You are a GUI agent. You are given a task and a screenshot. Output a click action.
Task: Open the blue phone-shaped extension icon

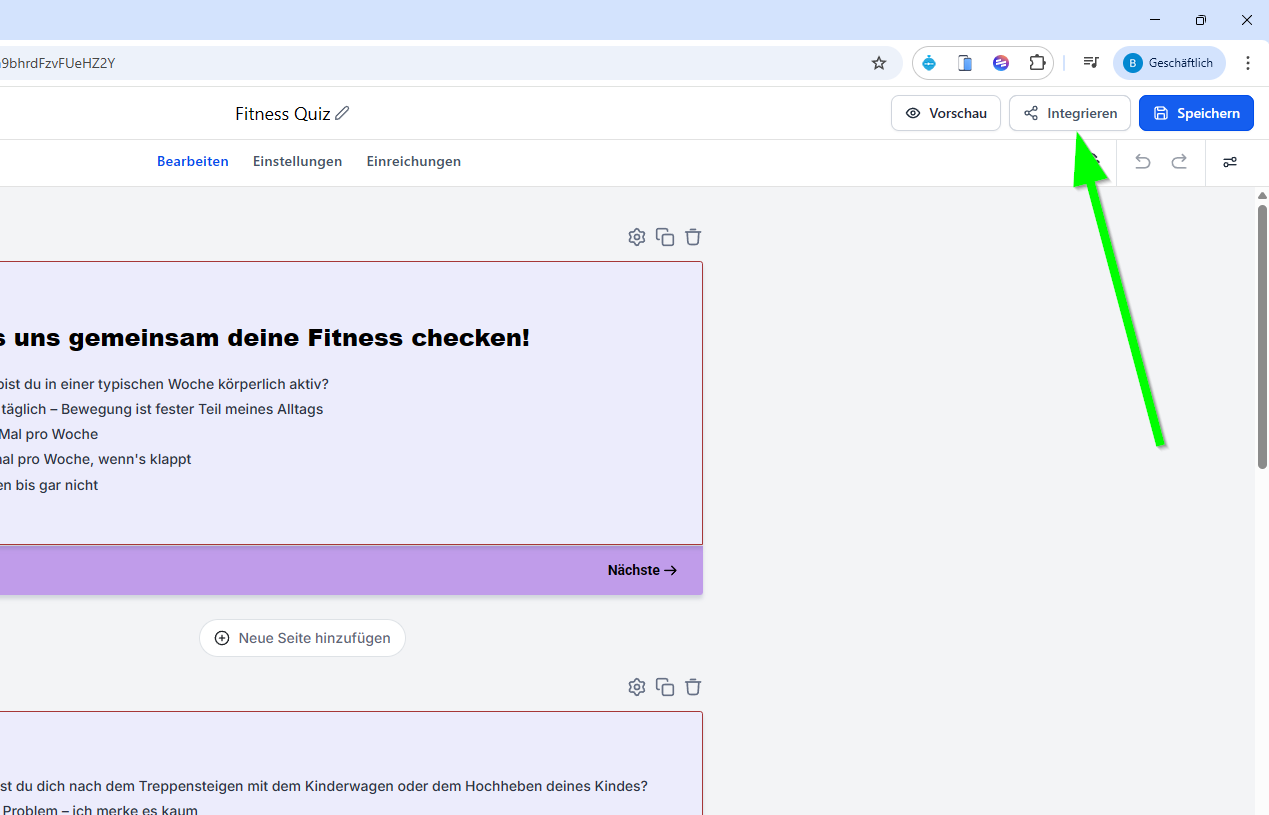pyautogui.click(x=965, y=63)
